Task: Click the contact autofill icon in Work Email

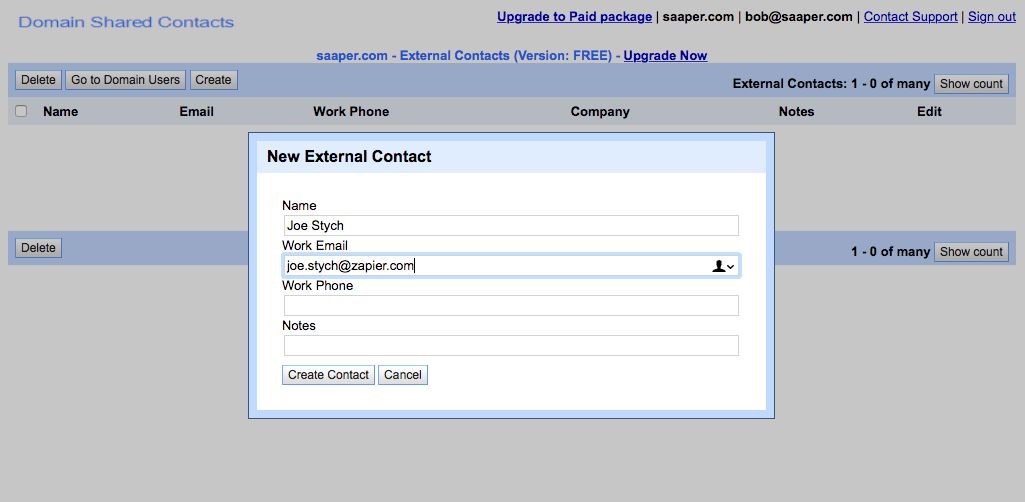Action: (x=722, y=266)
